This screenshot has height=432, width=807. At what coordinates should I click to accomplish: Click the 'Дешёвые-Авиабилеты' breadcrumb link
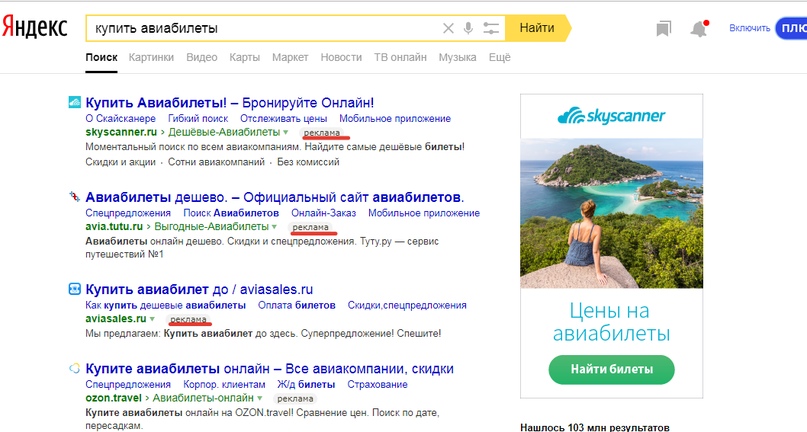pyautogui.click(x=224, y=132)
